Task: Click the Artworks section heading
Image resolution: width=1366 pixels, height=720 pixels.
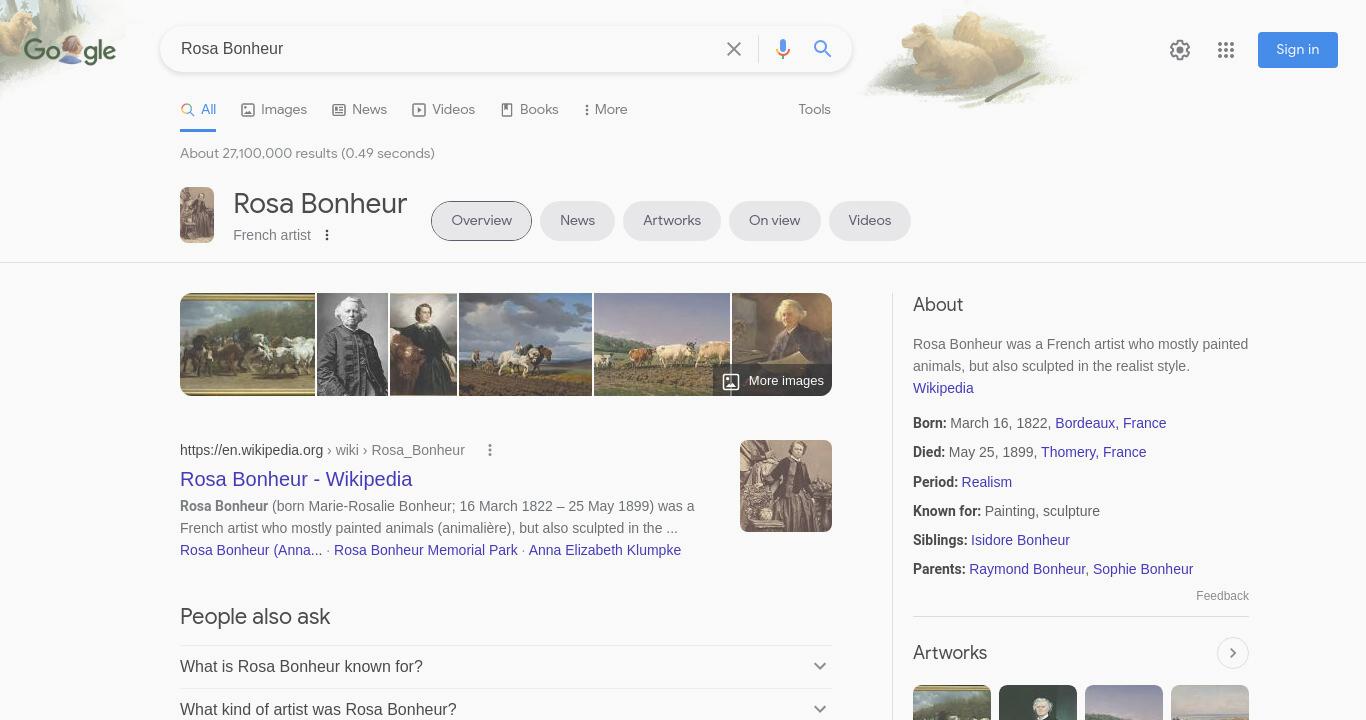Action: click(950, 653)
